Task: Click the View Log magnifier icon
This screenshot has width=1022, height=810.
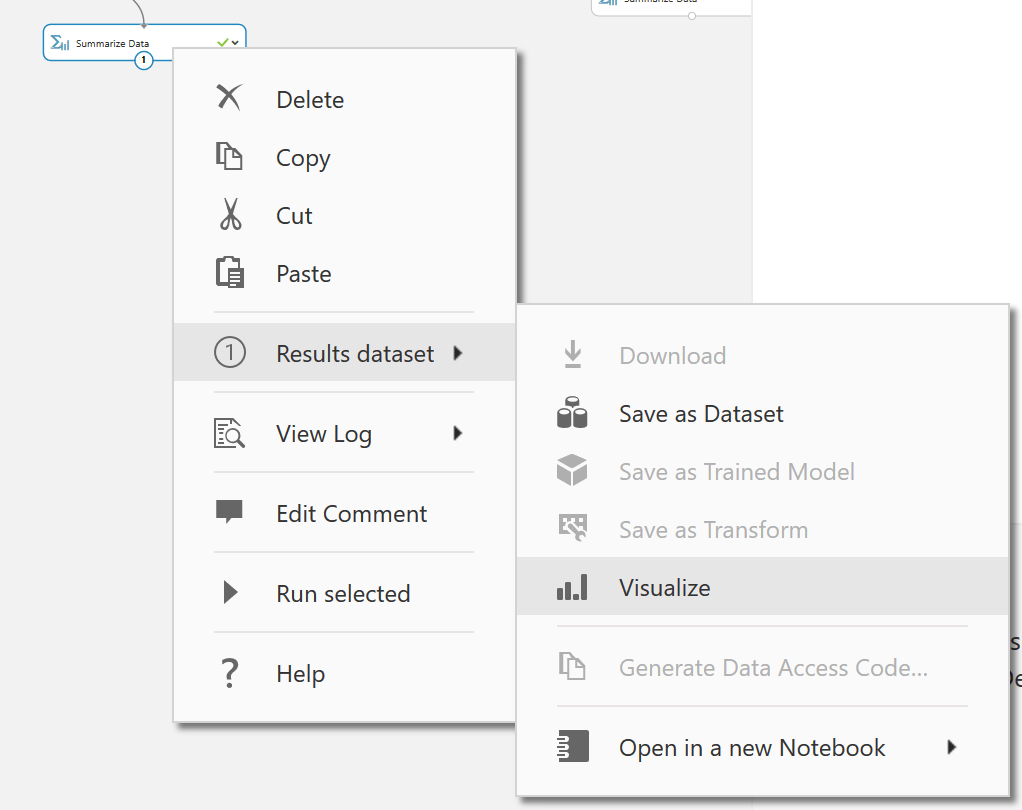Action: (229, 433)
